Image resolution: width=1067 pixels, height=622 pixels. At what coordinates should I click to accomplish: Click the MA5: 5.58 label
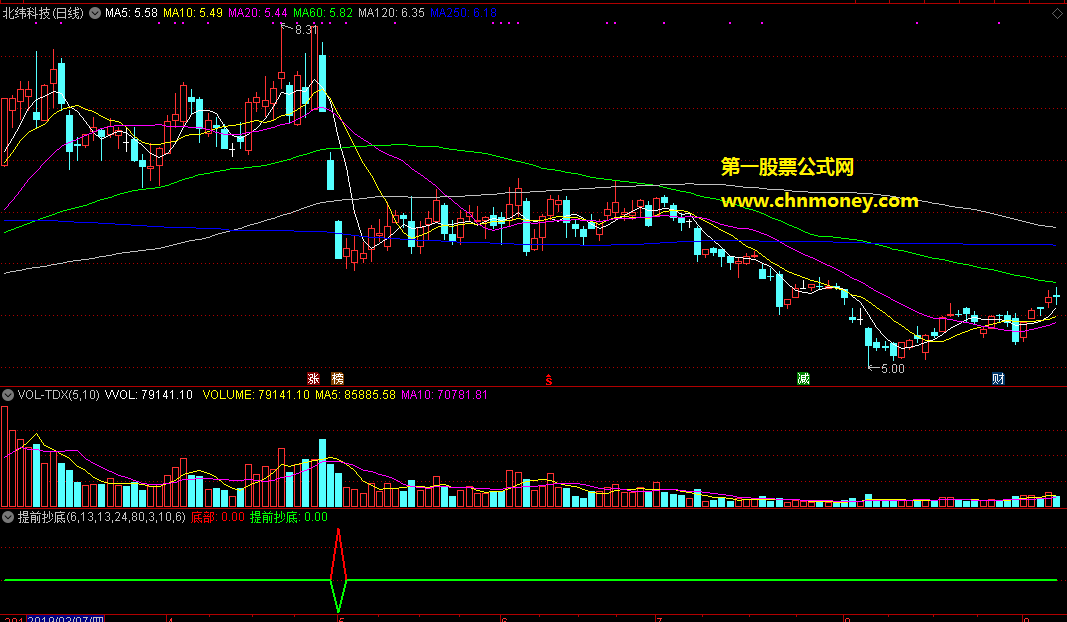[x=131, y=13]
